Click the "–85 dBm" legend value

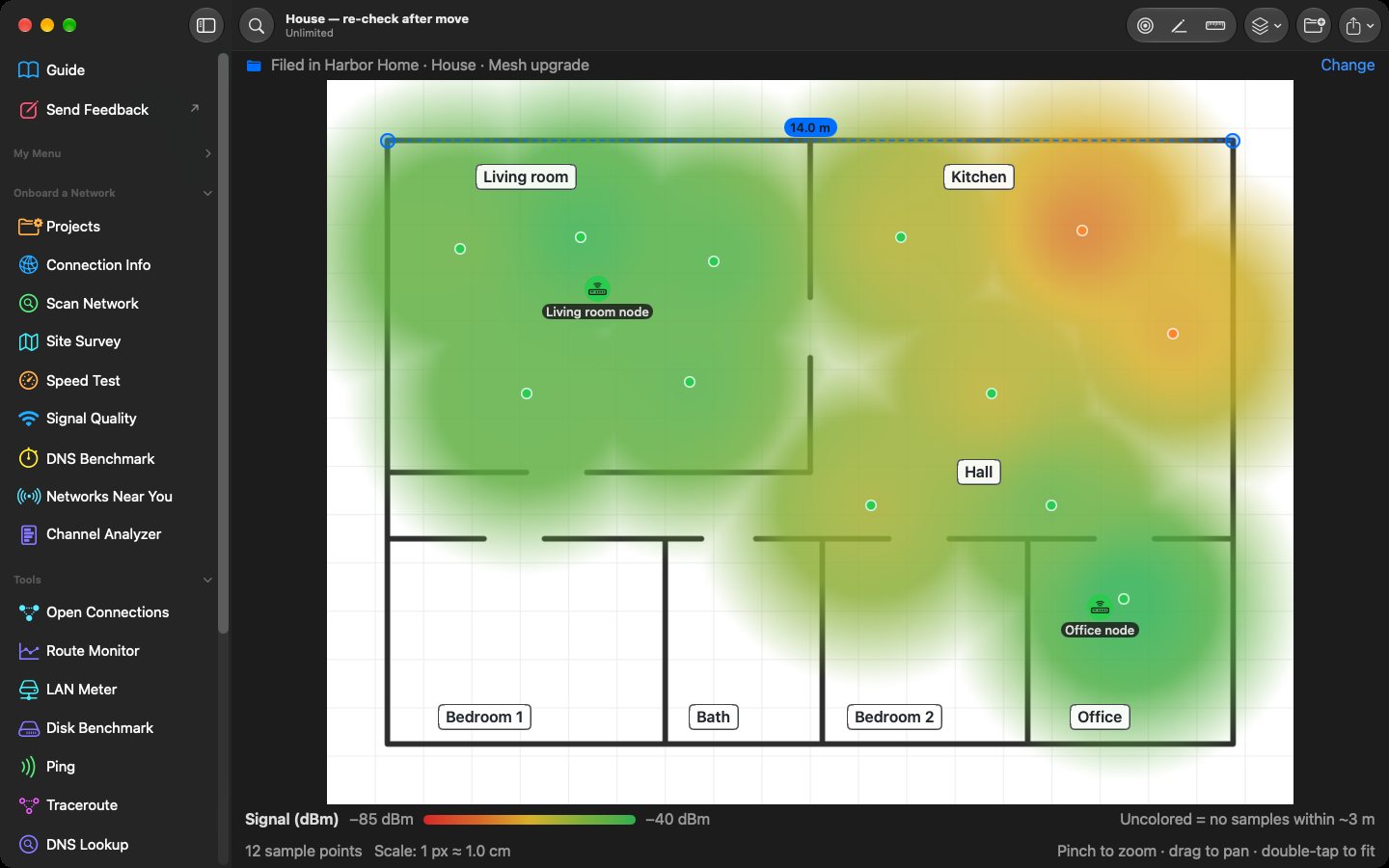pos(381,819)
